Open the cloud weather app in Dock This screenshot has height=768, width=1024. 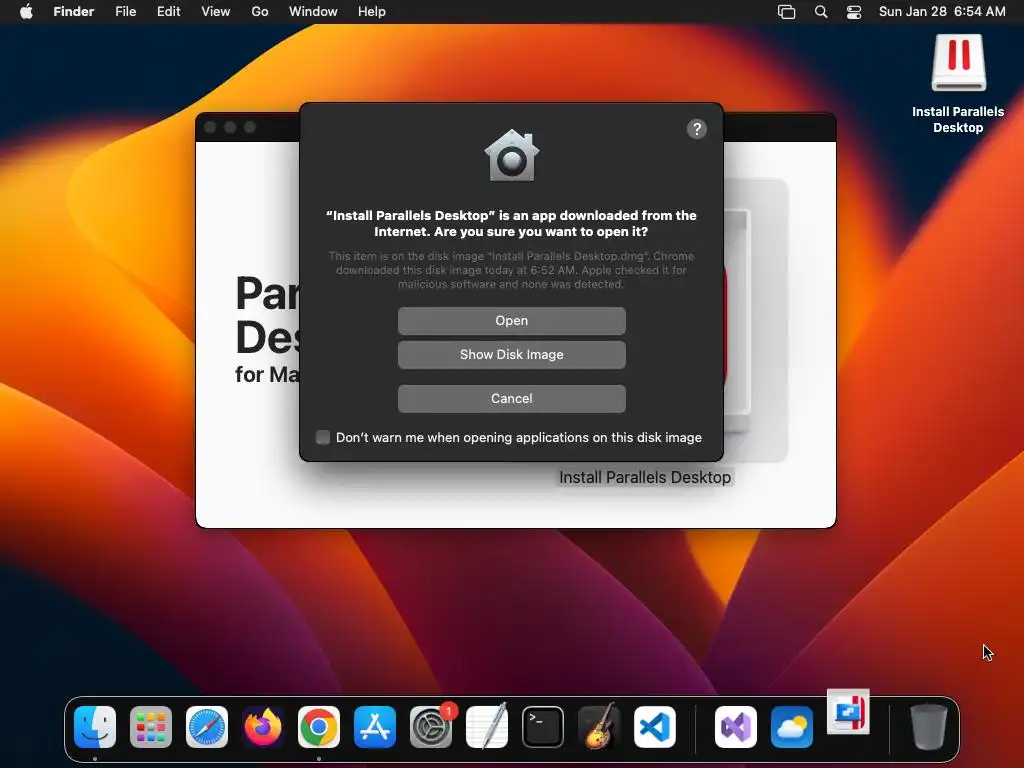click(792, 727)
